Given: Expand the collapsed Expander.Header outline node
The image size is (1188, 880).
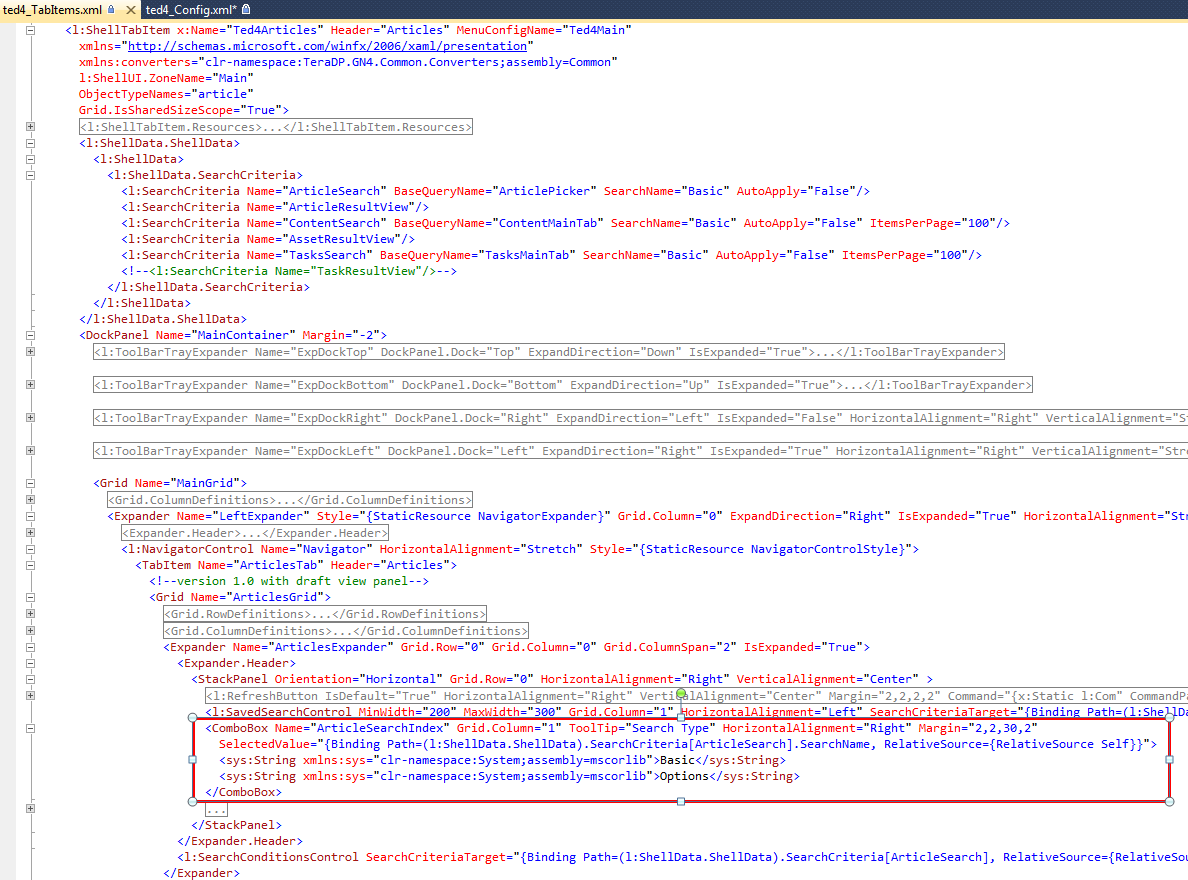Looking at the screenshot, I should click(30, 533).
